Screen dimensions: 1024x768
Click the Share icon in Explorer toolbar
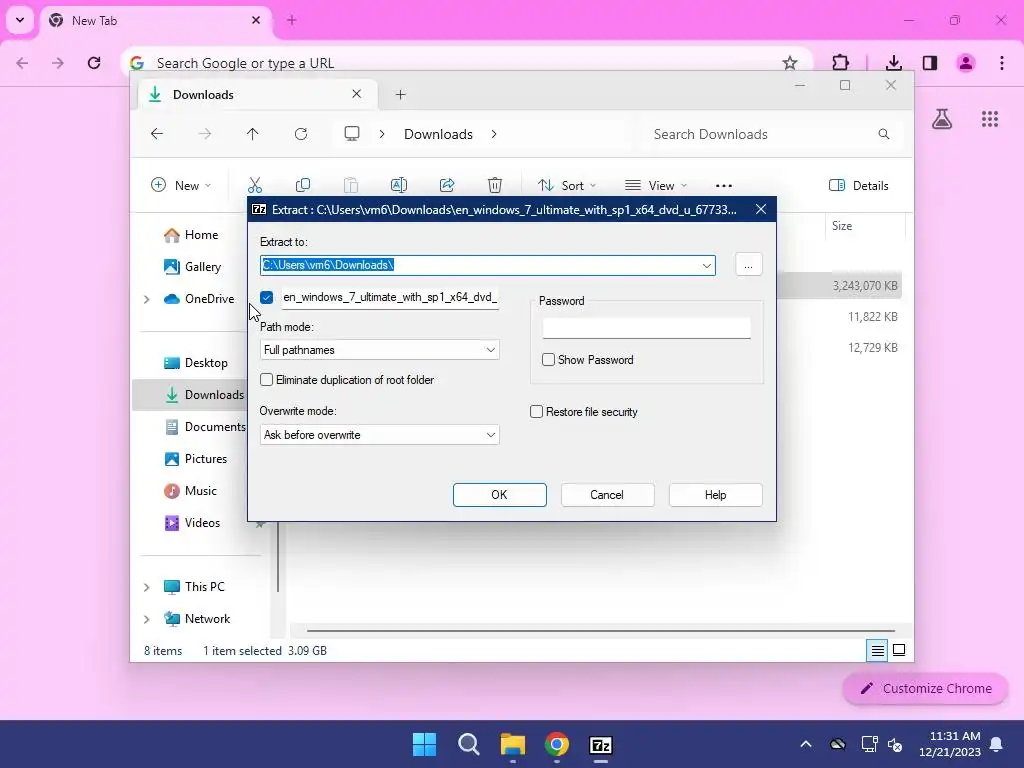pos(447,185)
